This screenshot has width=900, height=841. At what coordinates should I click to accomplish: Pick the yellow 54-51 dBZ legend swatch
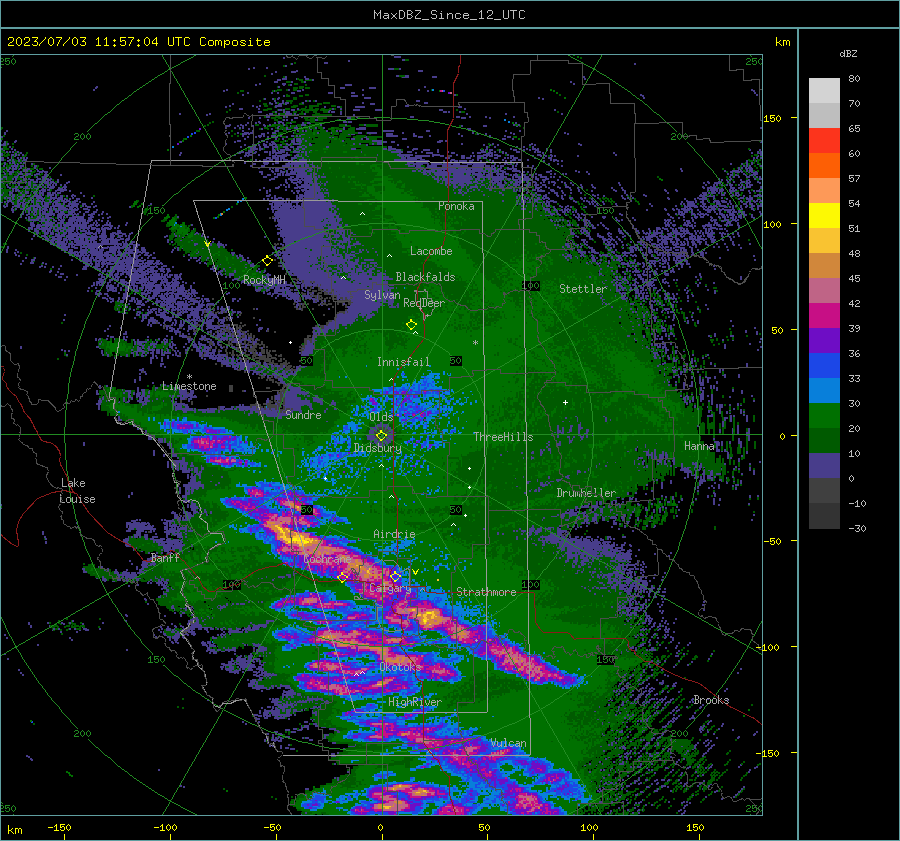click(824, 216)
